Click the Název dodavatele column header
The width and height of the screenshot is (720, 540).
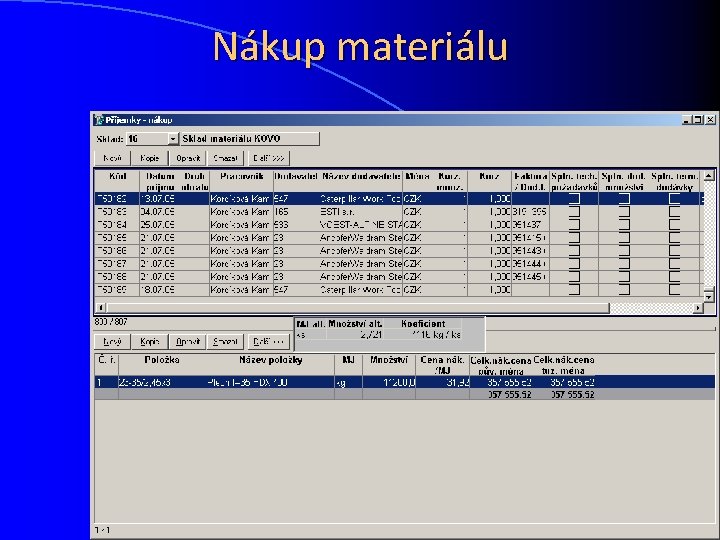point(361,181)
